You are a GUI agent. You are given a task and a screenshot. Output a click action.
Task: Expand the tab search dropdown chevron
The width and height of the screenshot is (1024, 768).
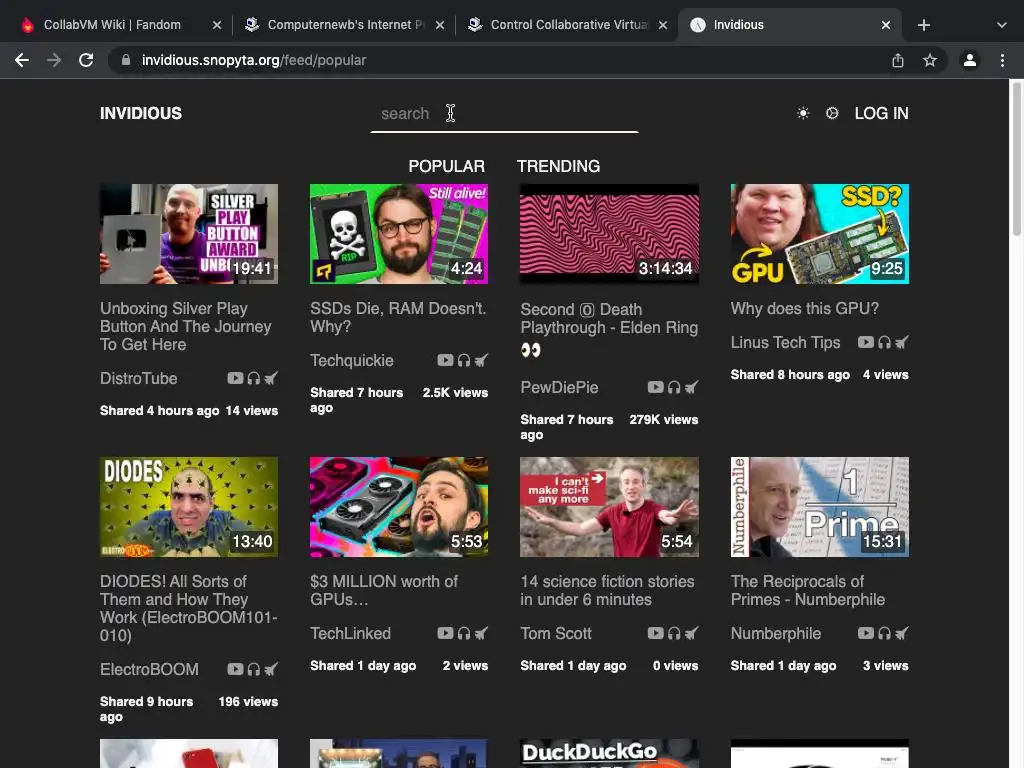pyautogui.click(x=1002, y=25)
